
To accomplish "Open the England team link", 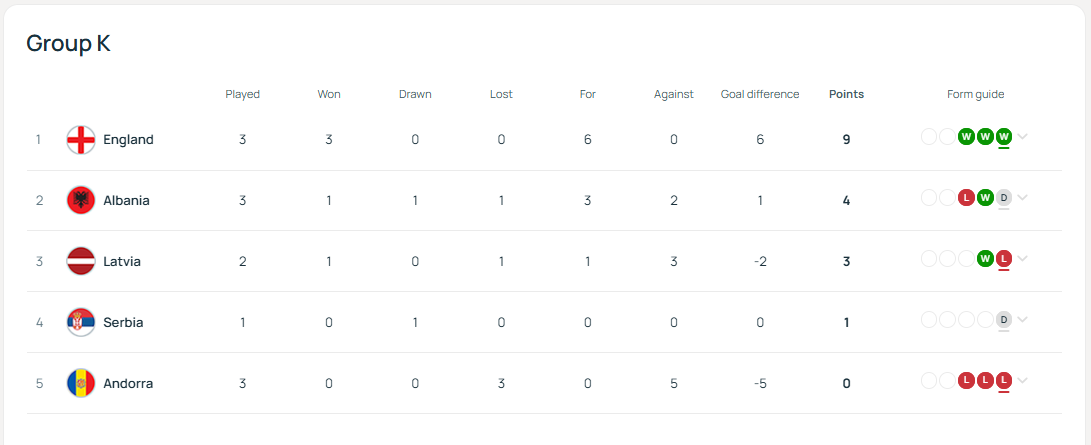I will [128, 140].
